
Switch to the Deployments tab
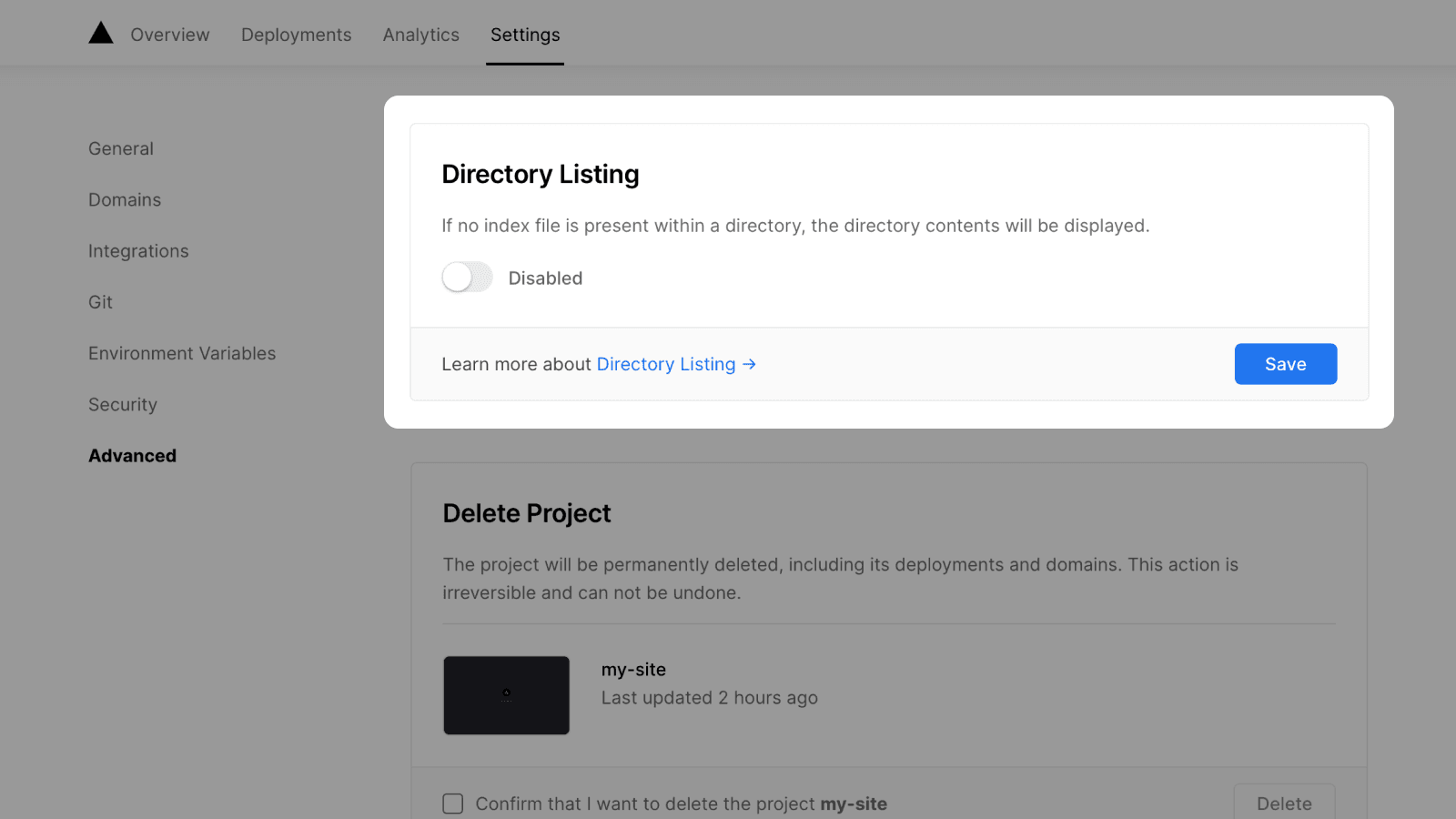(x=296, y=35)
